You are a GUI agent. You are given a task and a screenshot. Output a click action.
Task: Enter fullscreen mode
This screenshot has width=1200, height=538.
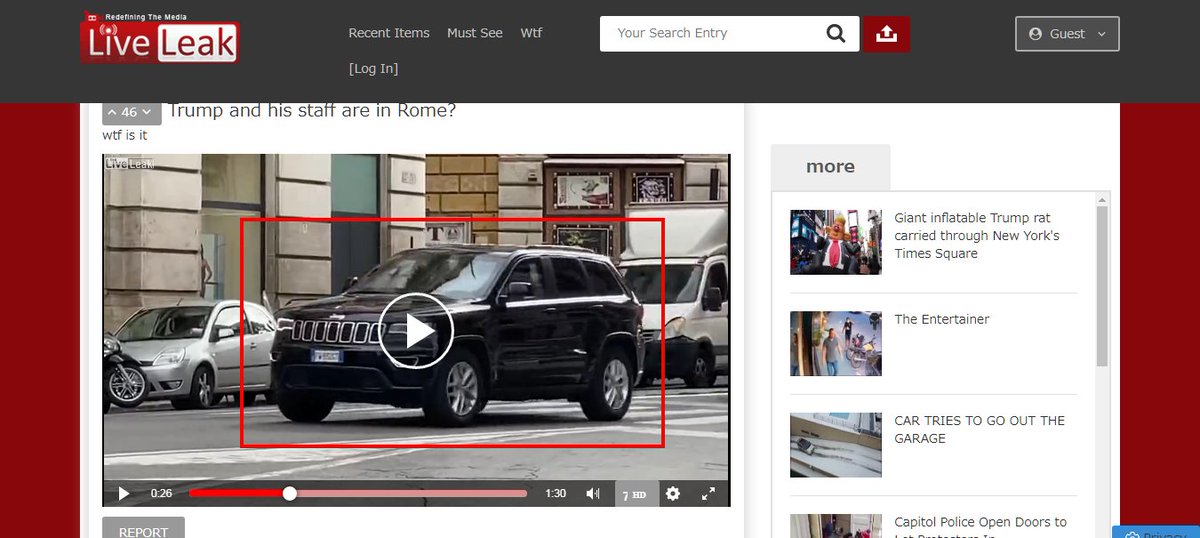tap(708, 493)
